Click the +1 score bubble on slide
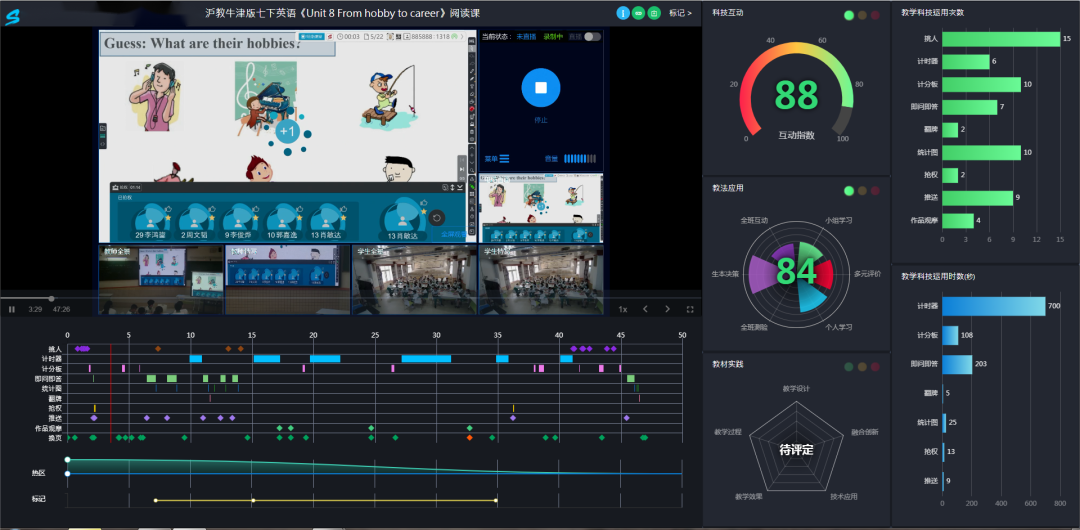 click(x=288, y=132)
